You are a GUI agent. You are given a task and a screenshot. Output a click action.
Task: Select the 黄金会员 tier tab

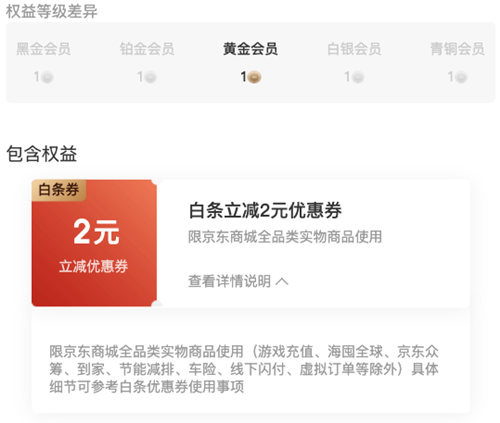(250, 49)
